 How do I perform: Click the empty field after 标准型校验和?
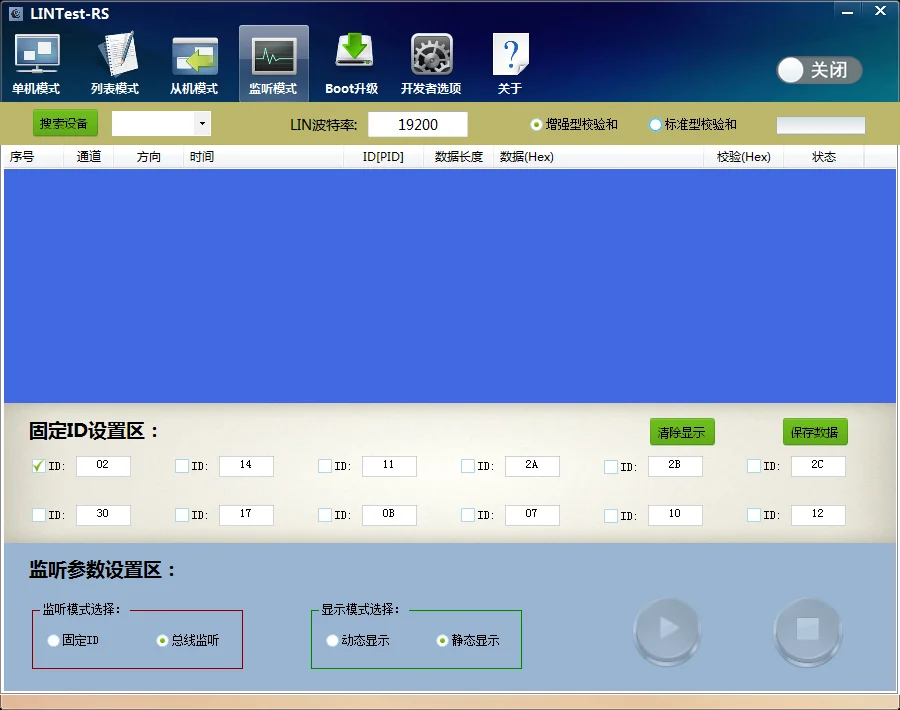(821, 125)
